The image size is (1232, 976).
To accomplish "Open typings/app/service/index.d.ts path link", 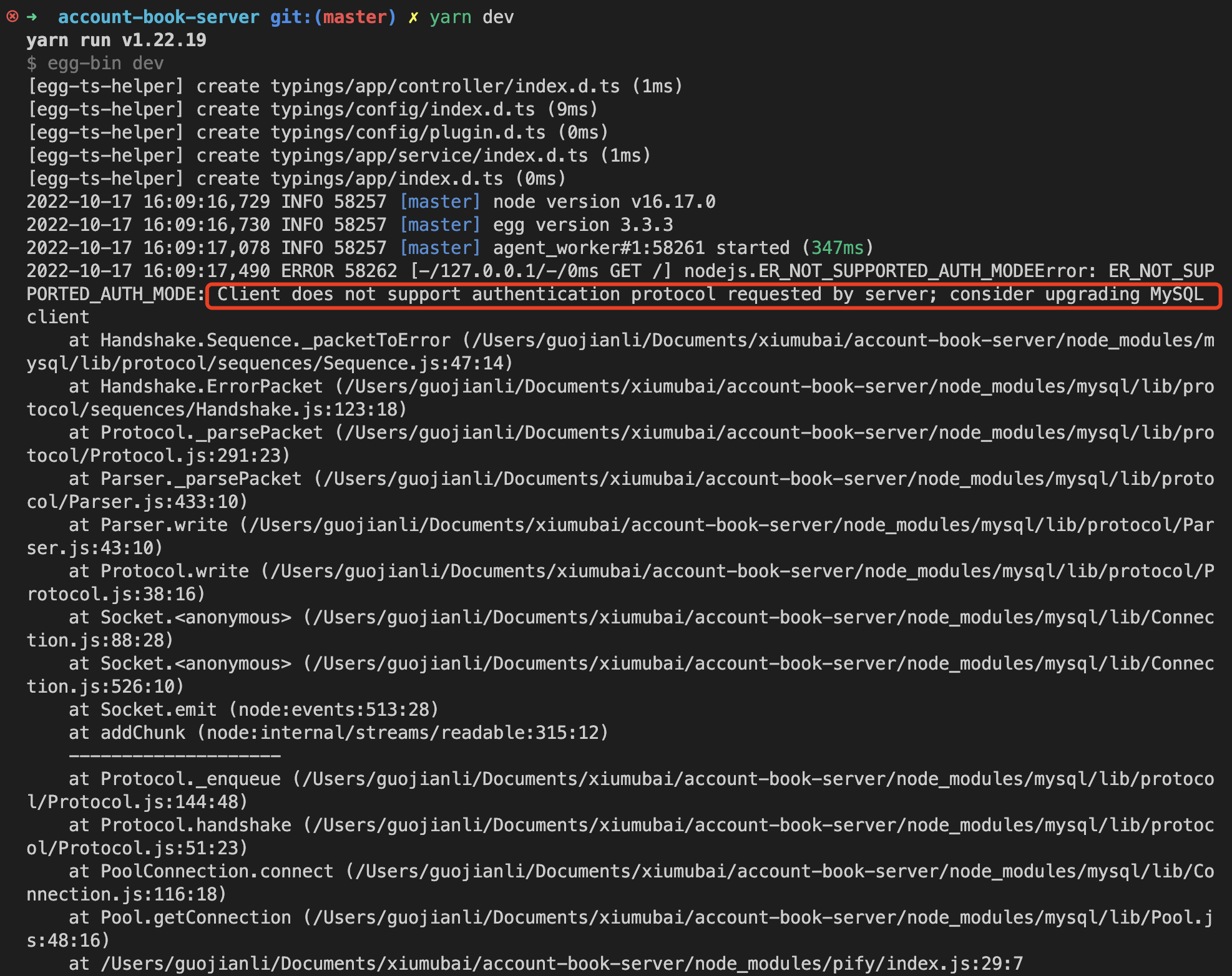I will 429,155.
